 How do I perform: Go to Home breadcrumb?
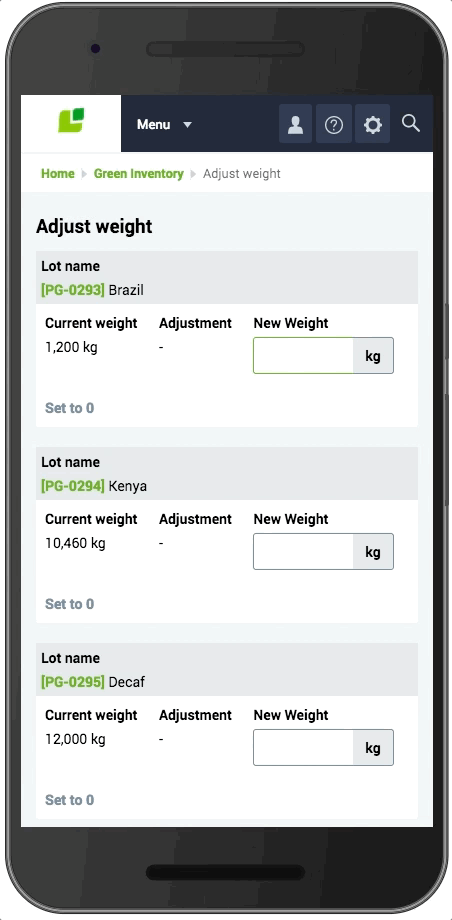[x=58, y=174]
